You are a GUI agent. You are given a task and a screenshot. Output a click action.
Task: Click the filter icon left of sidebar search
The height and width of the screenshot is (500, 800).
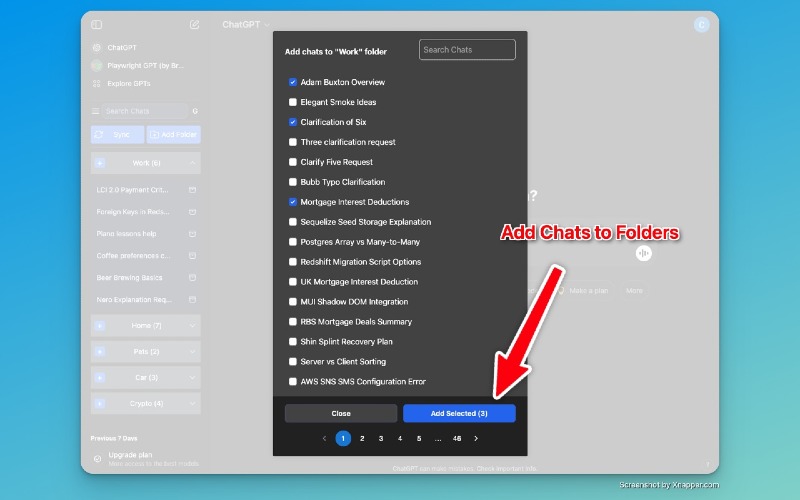95,111
